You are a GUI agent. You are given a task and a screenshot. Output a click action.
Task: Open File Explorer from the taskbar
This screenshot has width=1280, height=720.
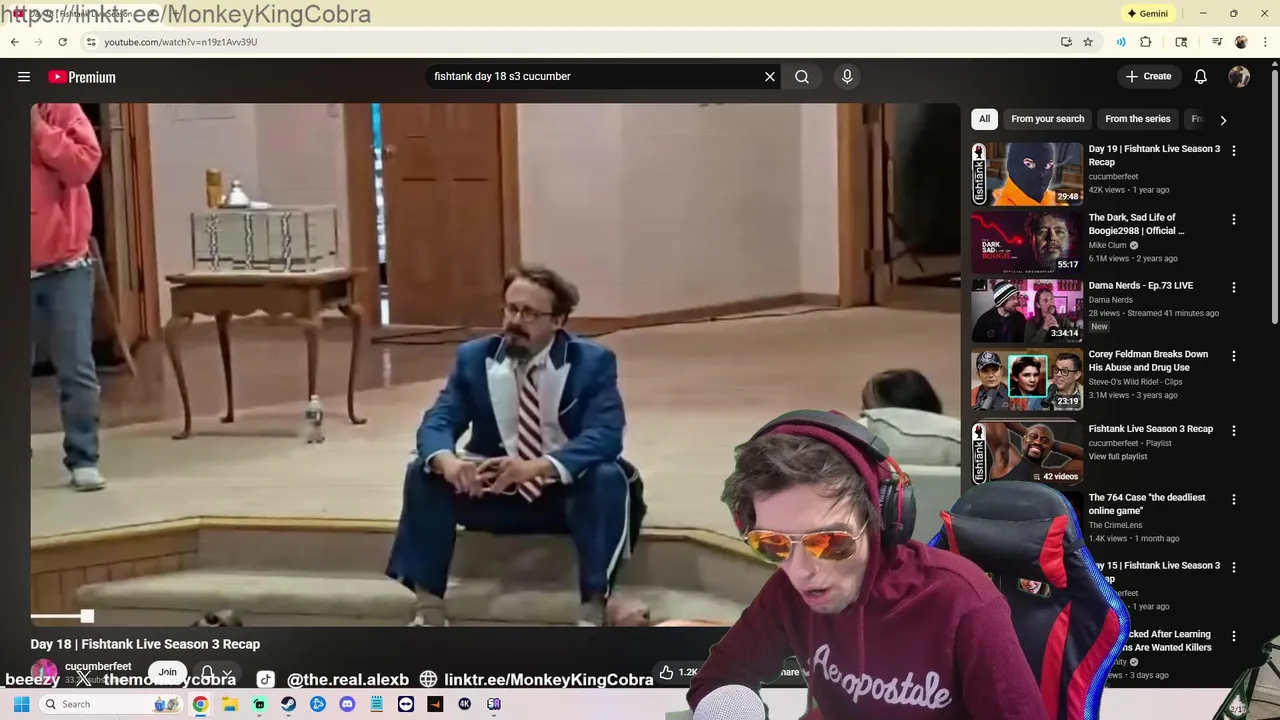point(230,704)
